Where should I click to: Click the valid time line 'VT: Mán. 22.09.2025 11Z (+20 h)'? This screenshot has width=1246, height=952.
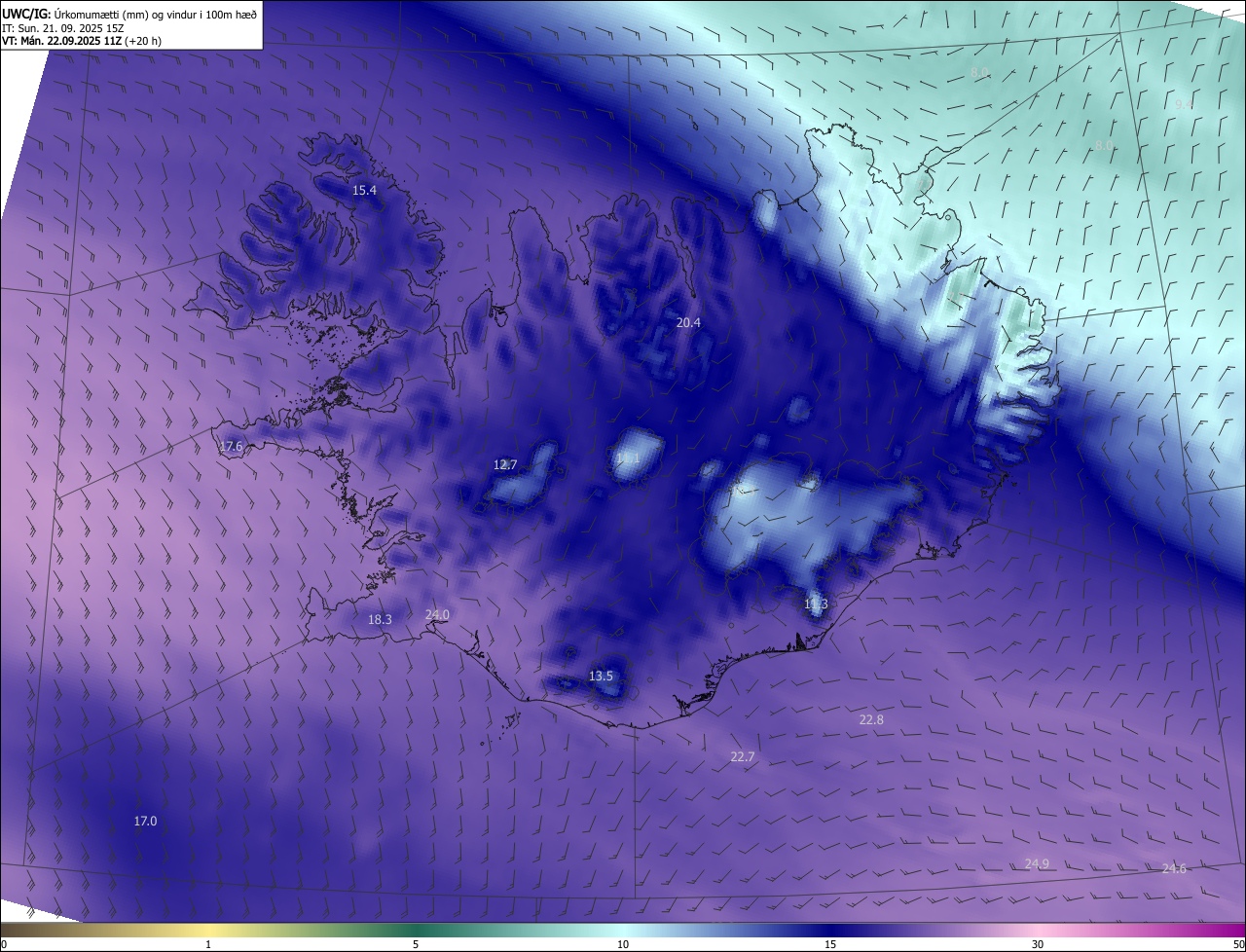click(82, 41)
